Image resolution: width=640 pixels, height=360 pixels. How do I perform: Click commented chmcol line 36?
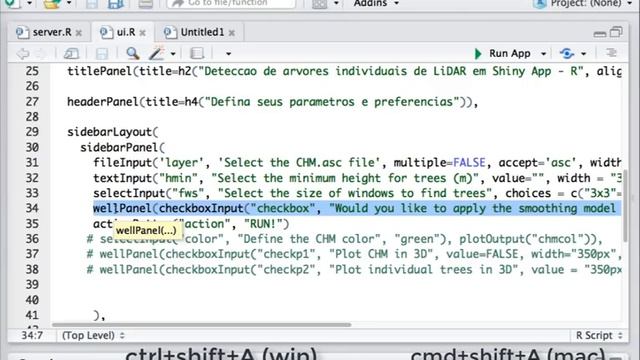point(345,239)
